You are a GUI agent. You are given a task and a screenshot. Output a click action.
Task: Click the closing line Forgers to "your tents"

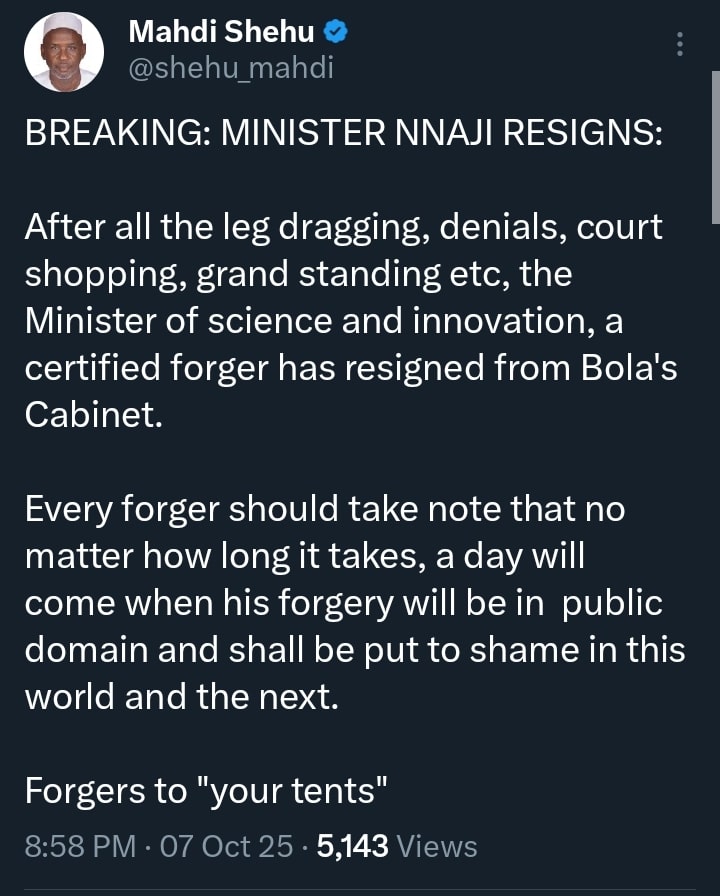pos(205,791)
